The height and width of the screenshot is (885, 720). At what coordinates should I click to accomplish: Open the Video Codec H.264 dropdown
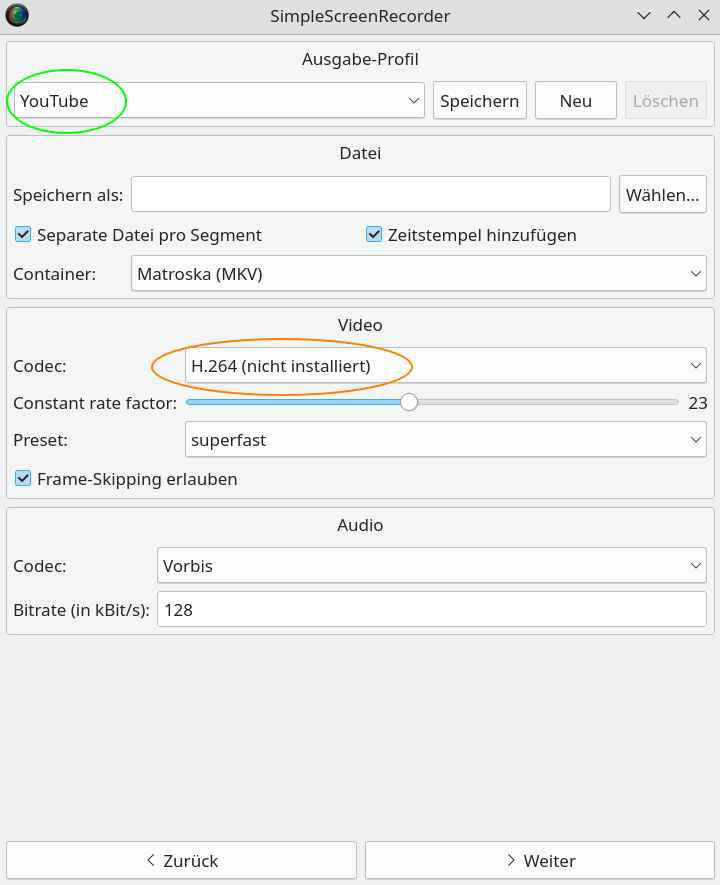click(446, 366)
